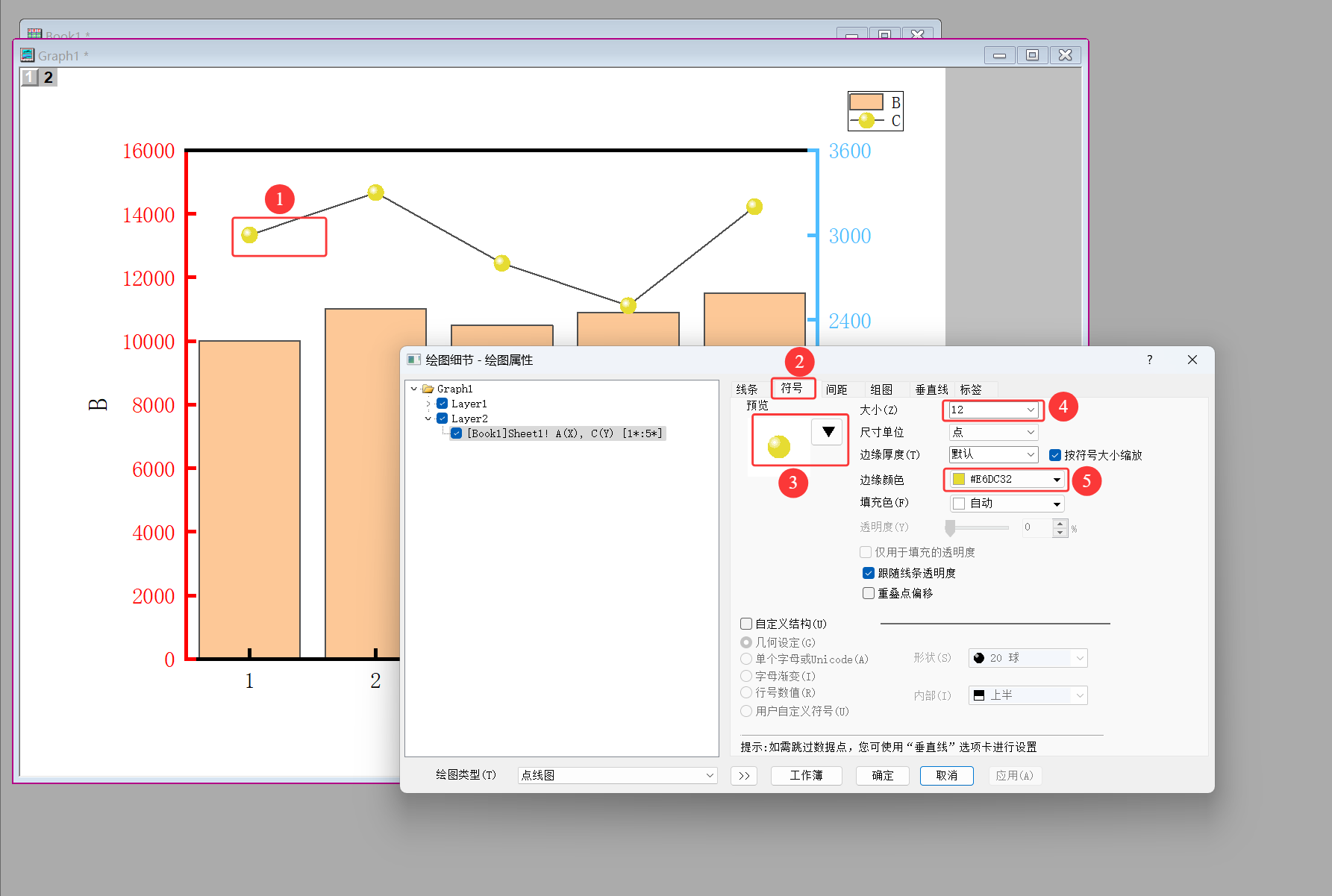Toggle the [Book1]Sheet1! plot checkbox
Viewport: 1332px width, 896px height.
pyautogui.click(x=456, y=433)
